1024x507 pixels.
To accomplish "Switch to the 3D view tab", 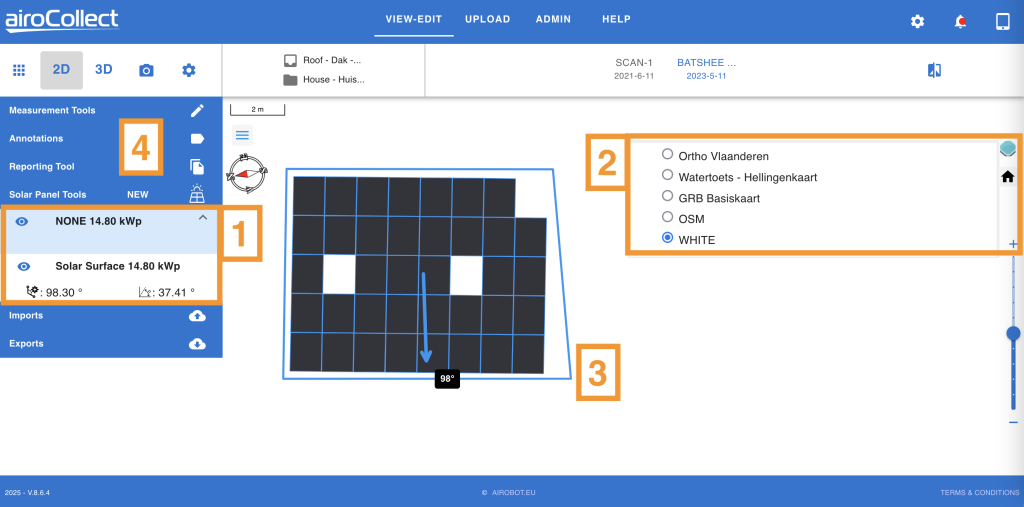I will tap(104, 70).
